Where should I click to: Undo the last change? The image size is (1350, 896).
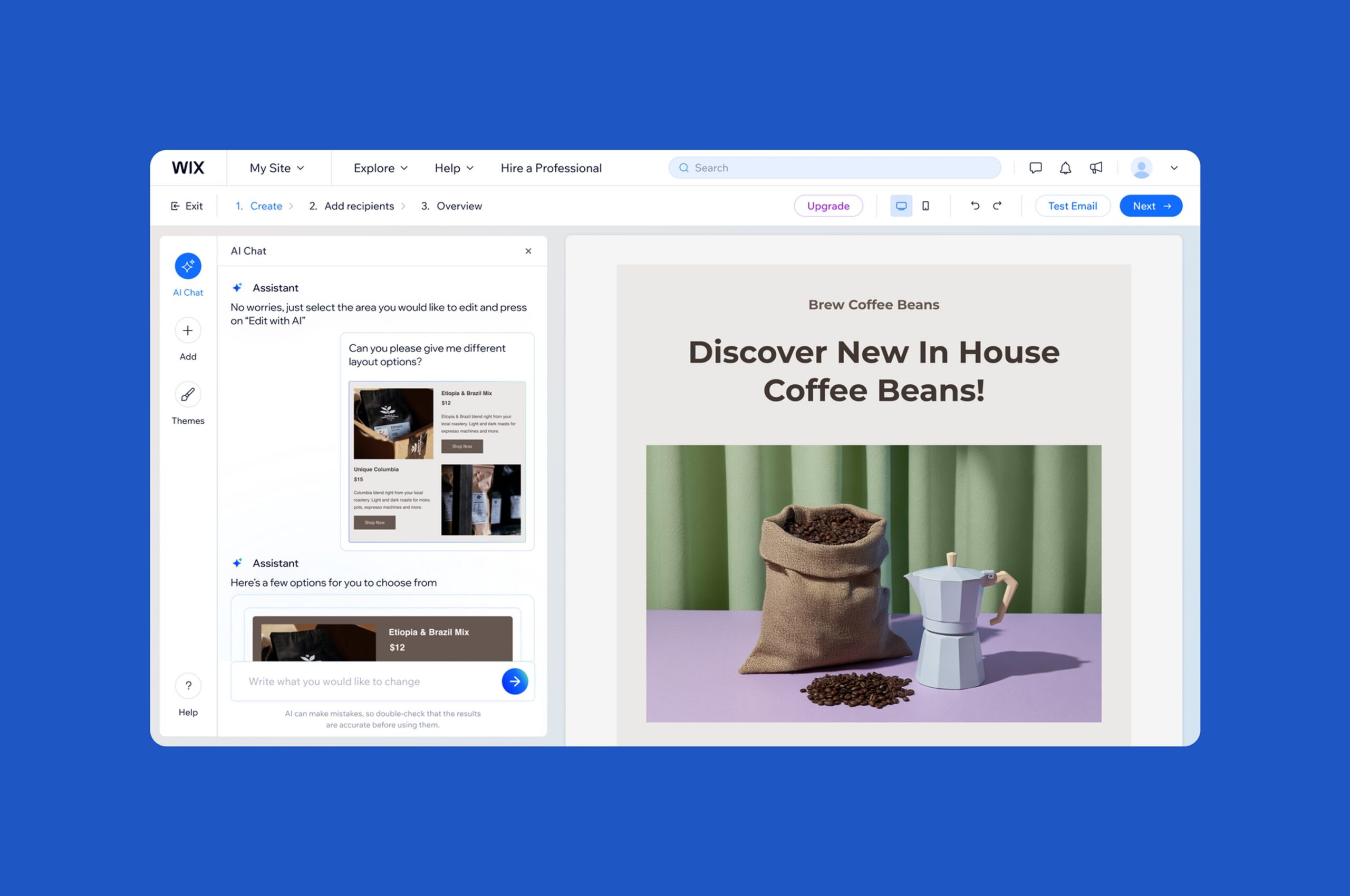point(975,206)
